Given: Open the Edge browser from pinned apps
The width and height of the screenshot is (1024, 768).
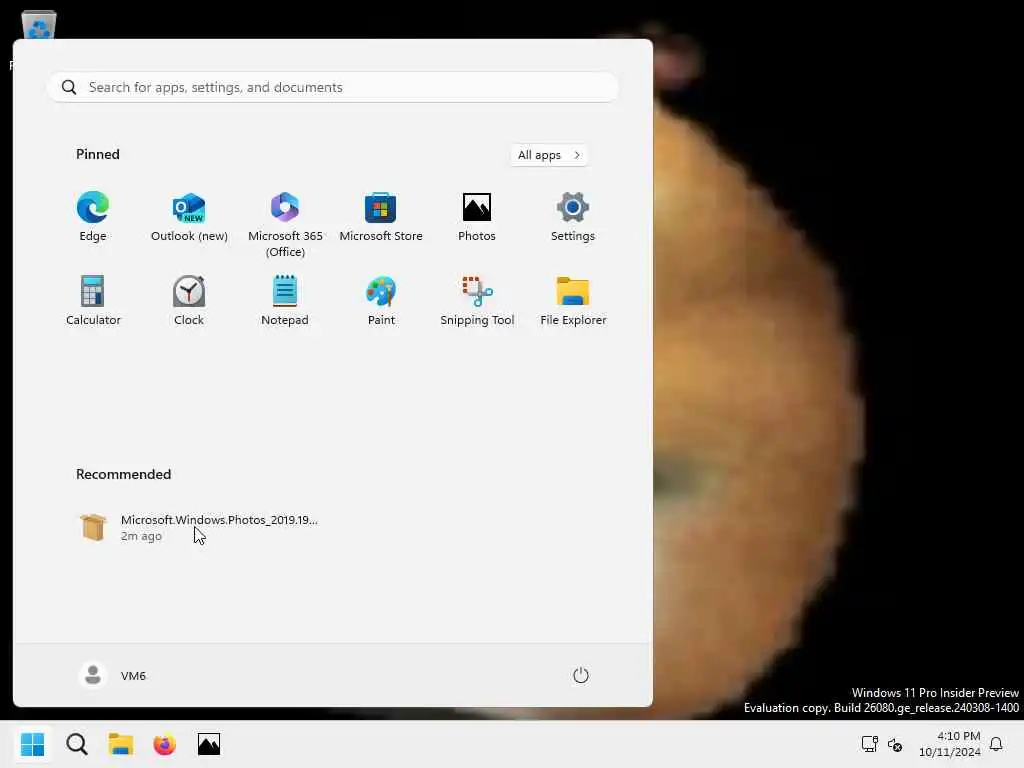Looking at the screenshot, I should tap(93, 217).
